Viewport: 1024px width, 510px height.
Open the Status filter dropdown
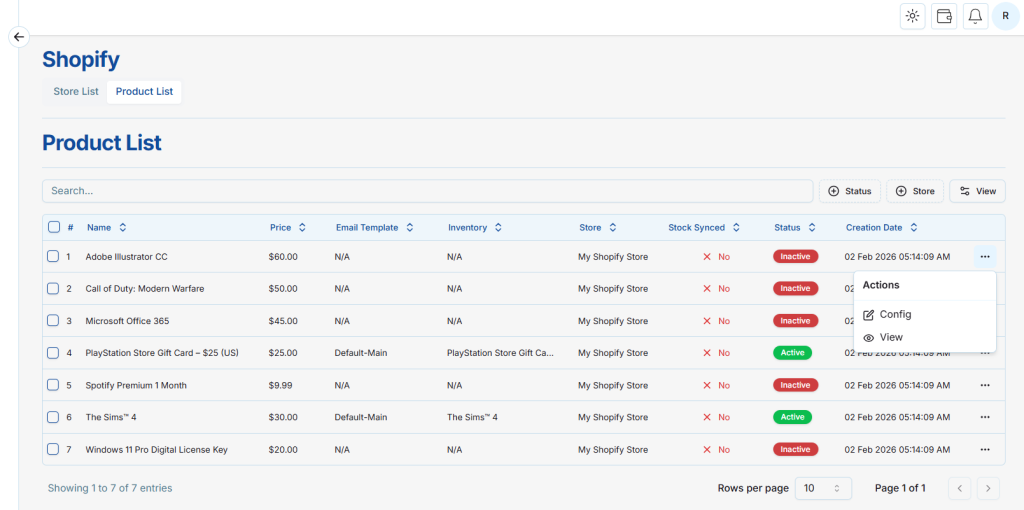click(x=849, y=191)
